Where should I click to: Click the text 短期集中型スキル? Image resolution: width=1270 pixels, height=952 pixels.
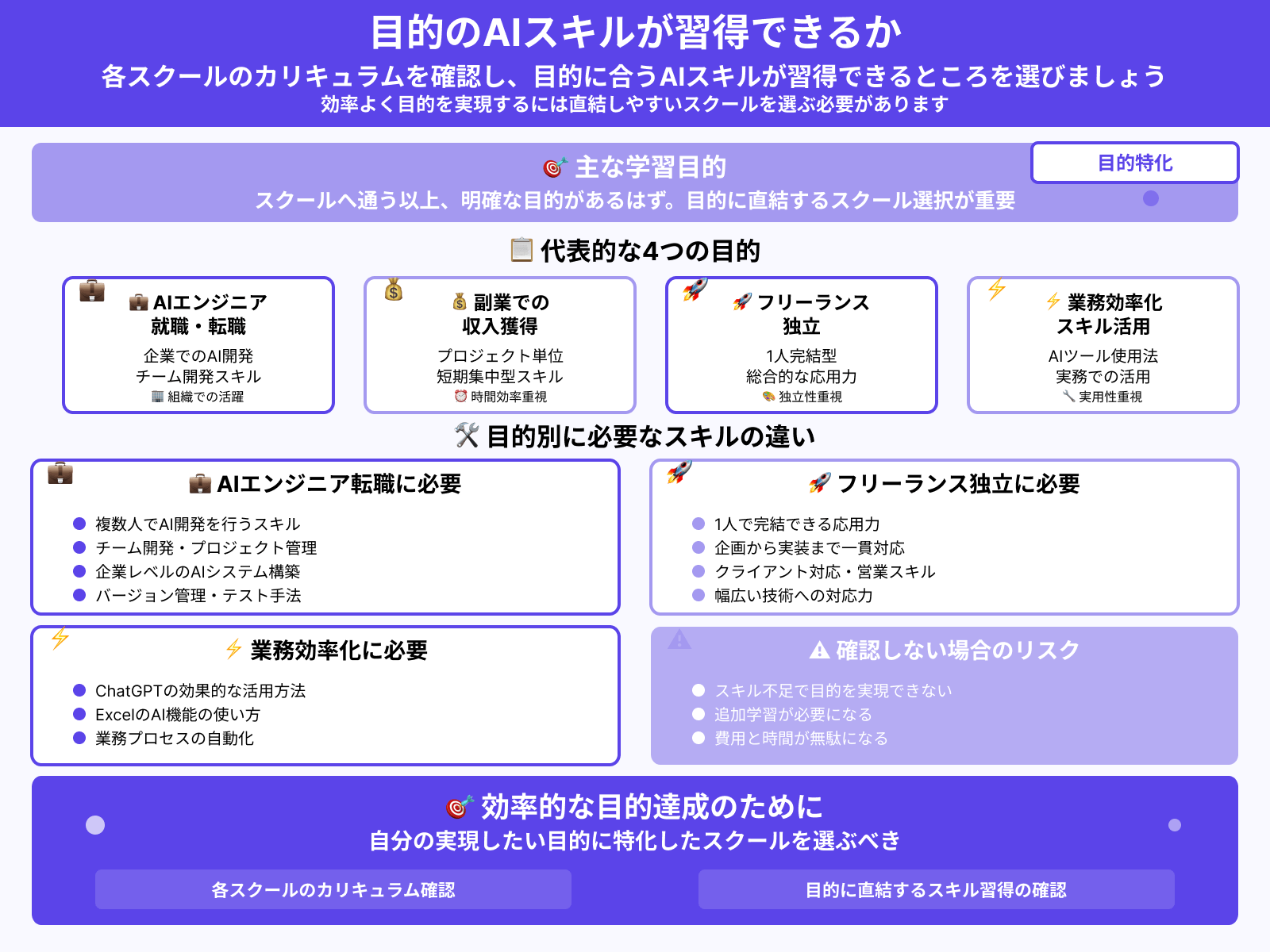(x=500, y=376)
